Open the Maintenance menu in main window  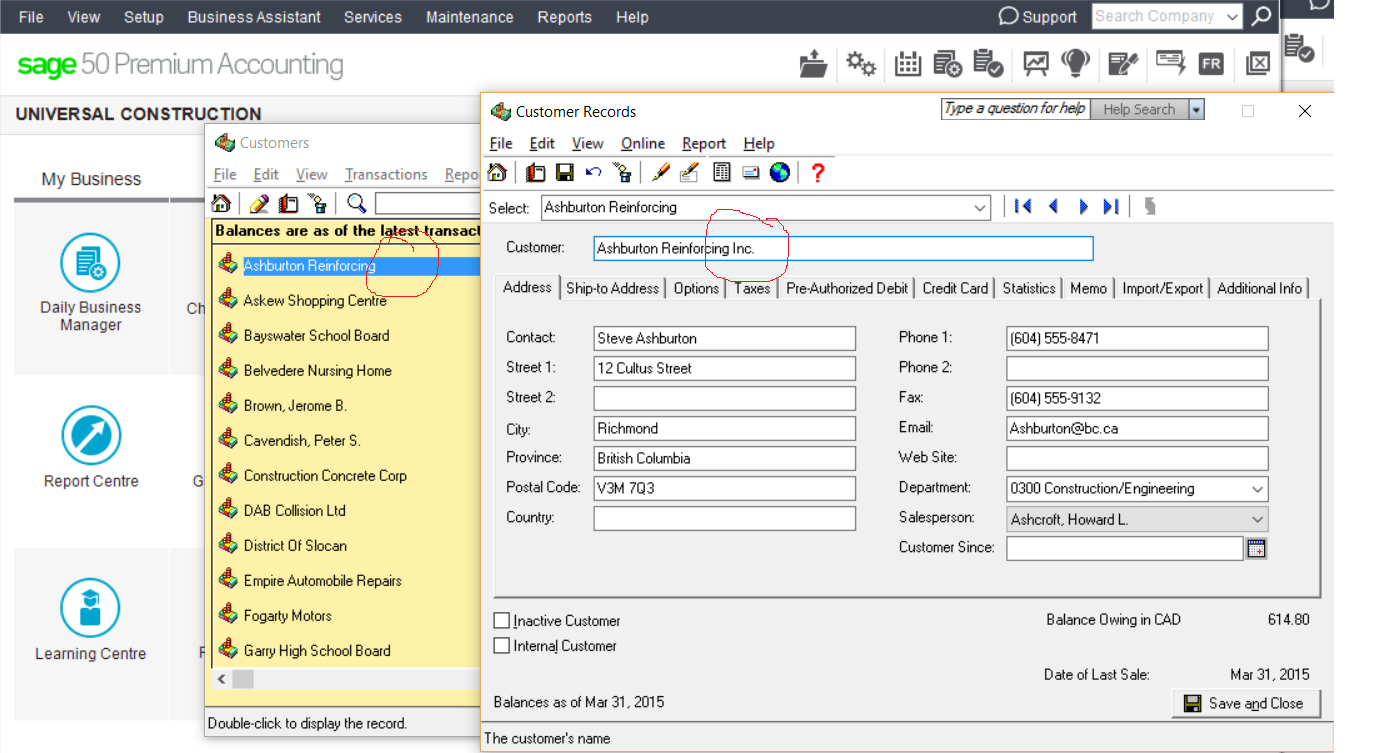click(x=469, y=17)
